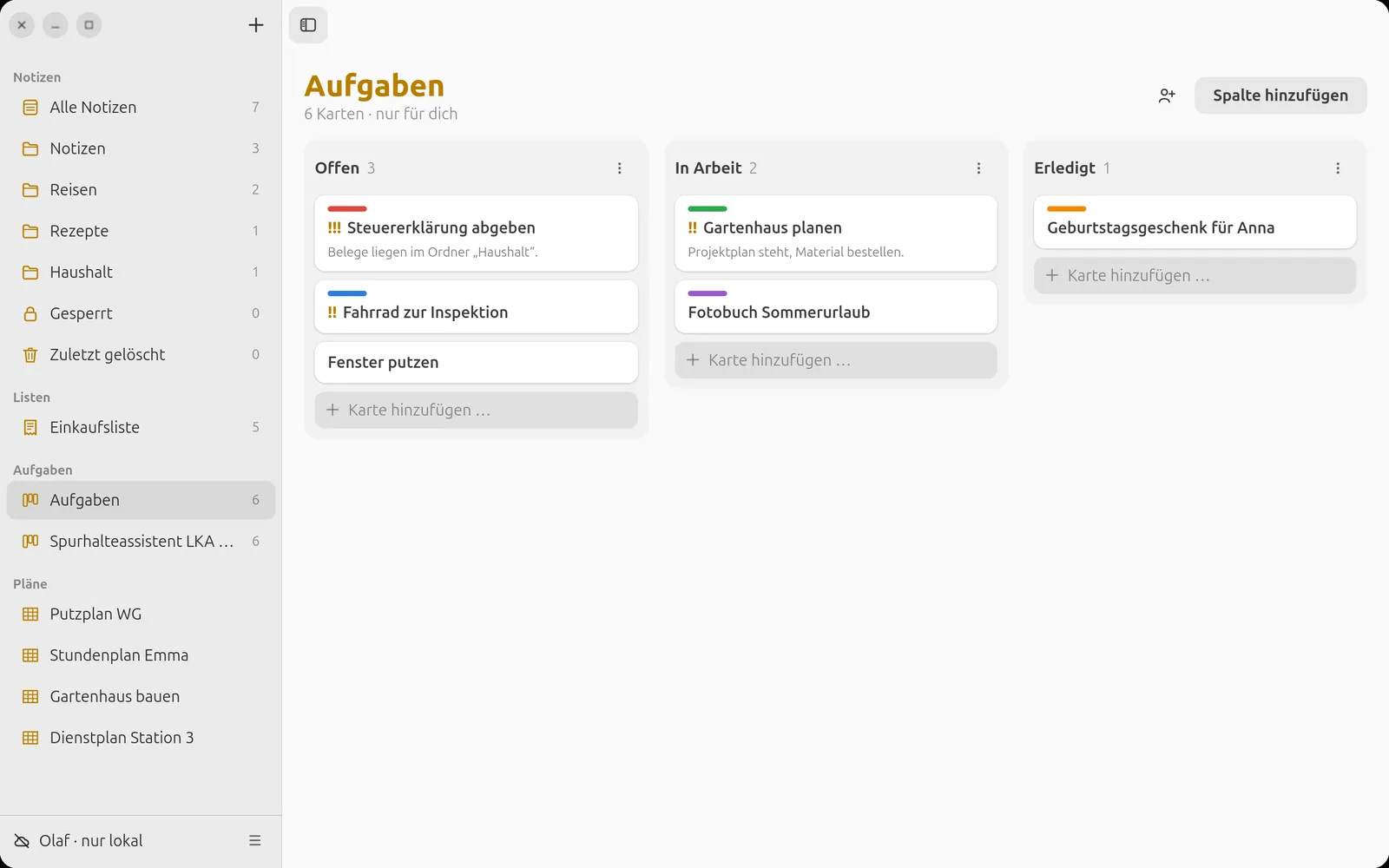Add a card in the Erledigt column
Screen dimensions: 1389x868
(1195, 275)
